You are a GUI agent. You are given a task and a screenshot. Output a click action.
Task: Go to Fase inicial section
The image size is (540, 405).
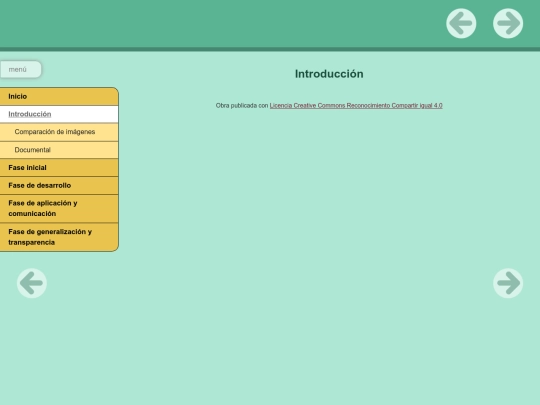[59, 168]
